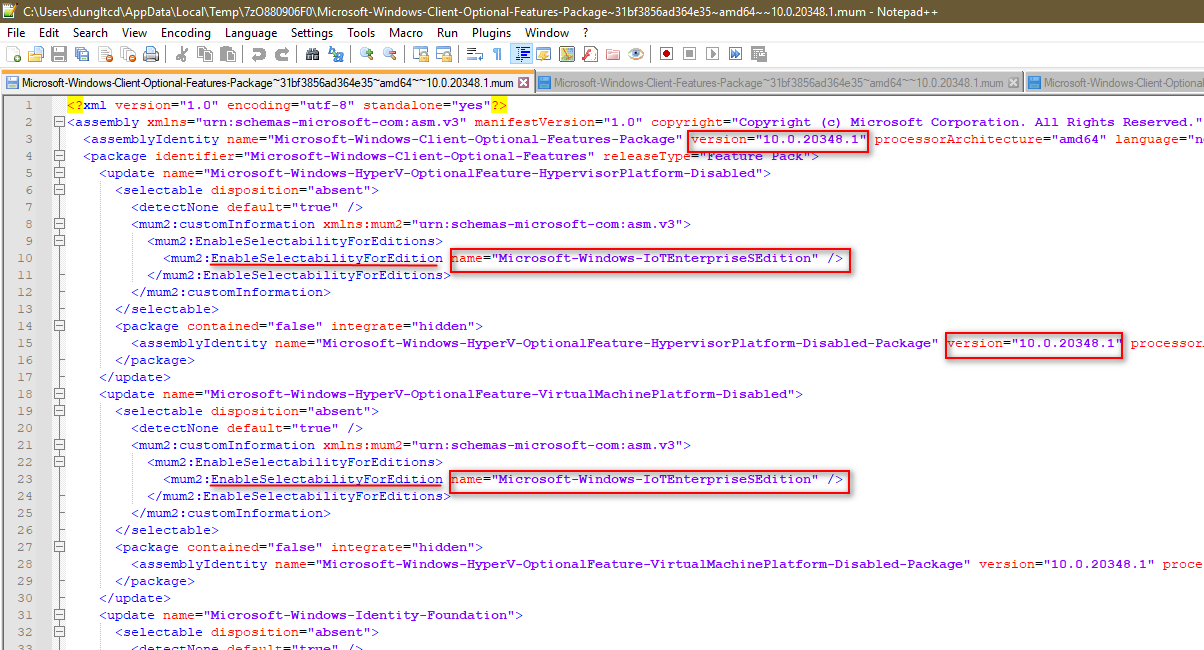Open Find with the binoculars icon
This screenshot has height=650, width=1204.
tap(312, 53)
